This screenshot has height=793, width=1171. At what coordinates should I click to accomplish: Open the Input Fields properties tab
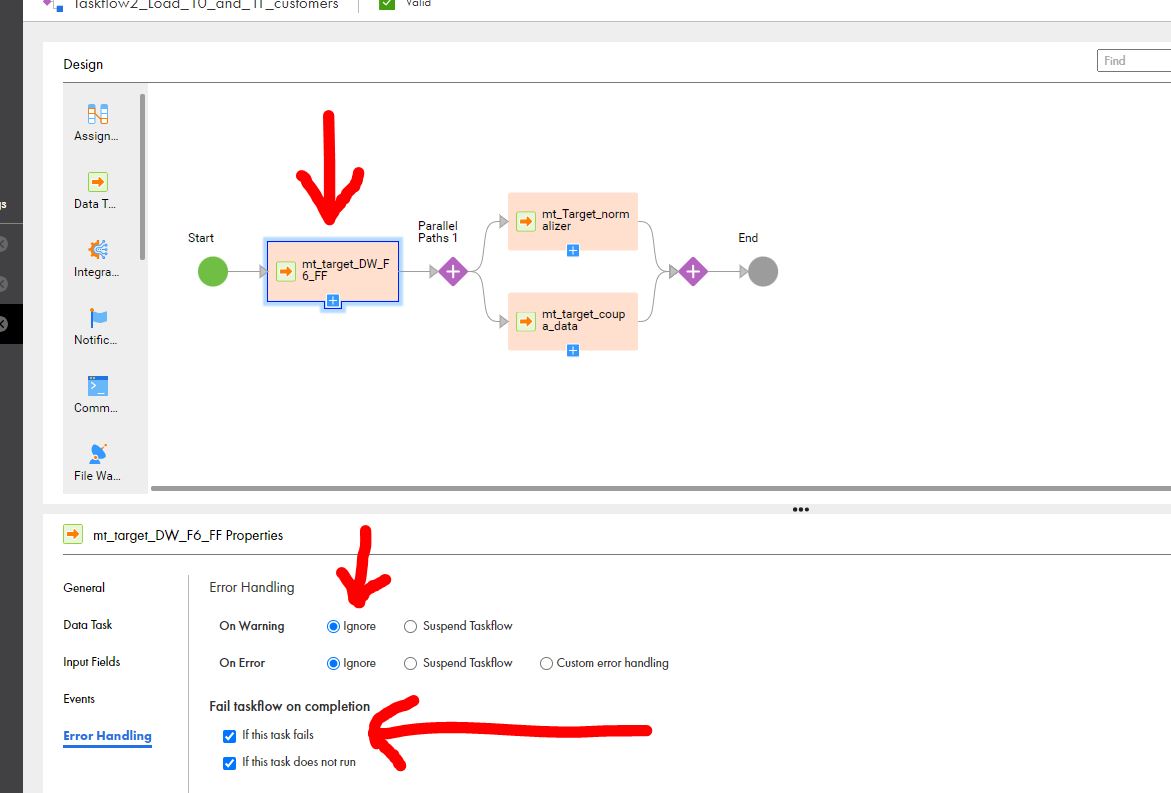pos(92,662)
